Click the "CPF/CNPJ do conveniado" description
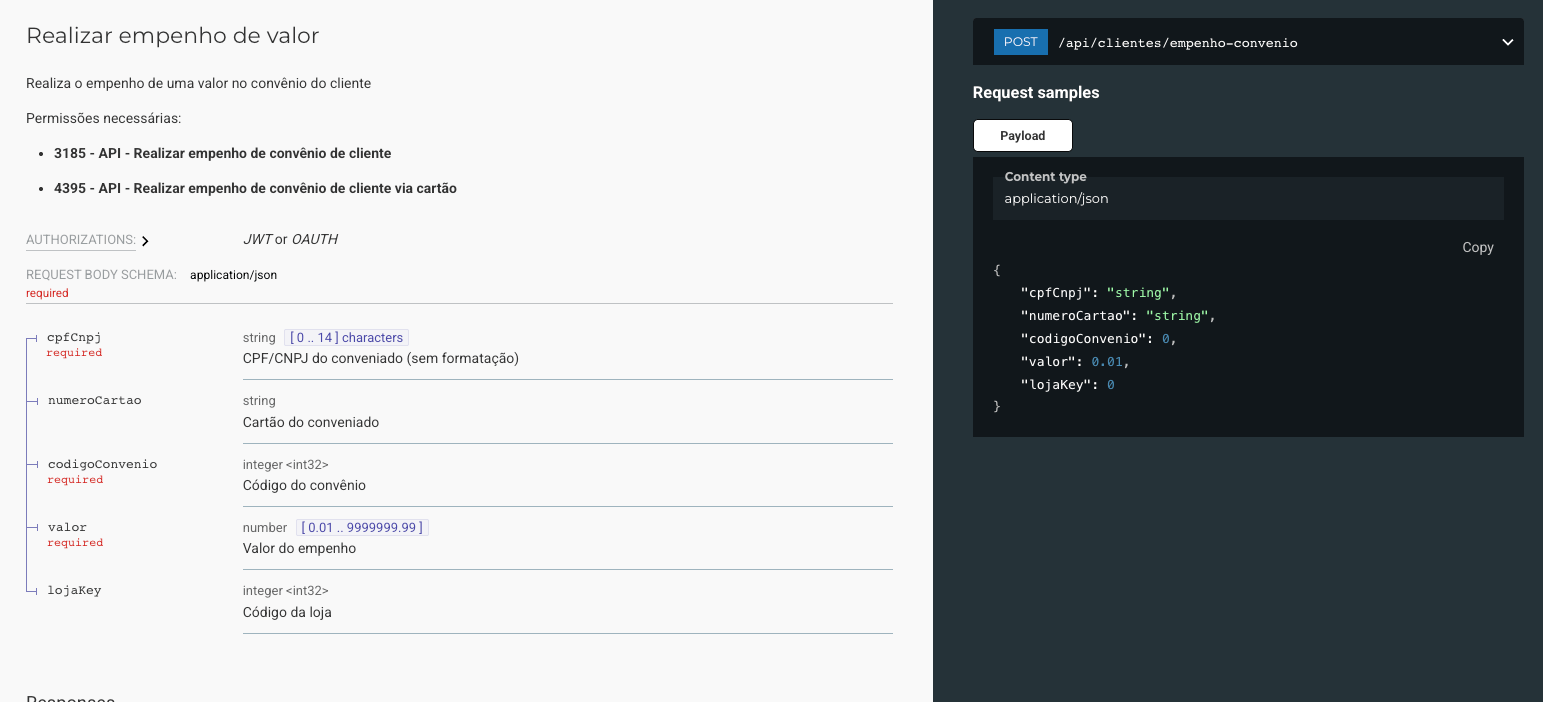The width and height of the screenshot is (1543, 702). coord(381,358)
